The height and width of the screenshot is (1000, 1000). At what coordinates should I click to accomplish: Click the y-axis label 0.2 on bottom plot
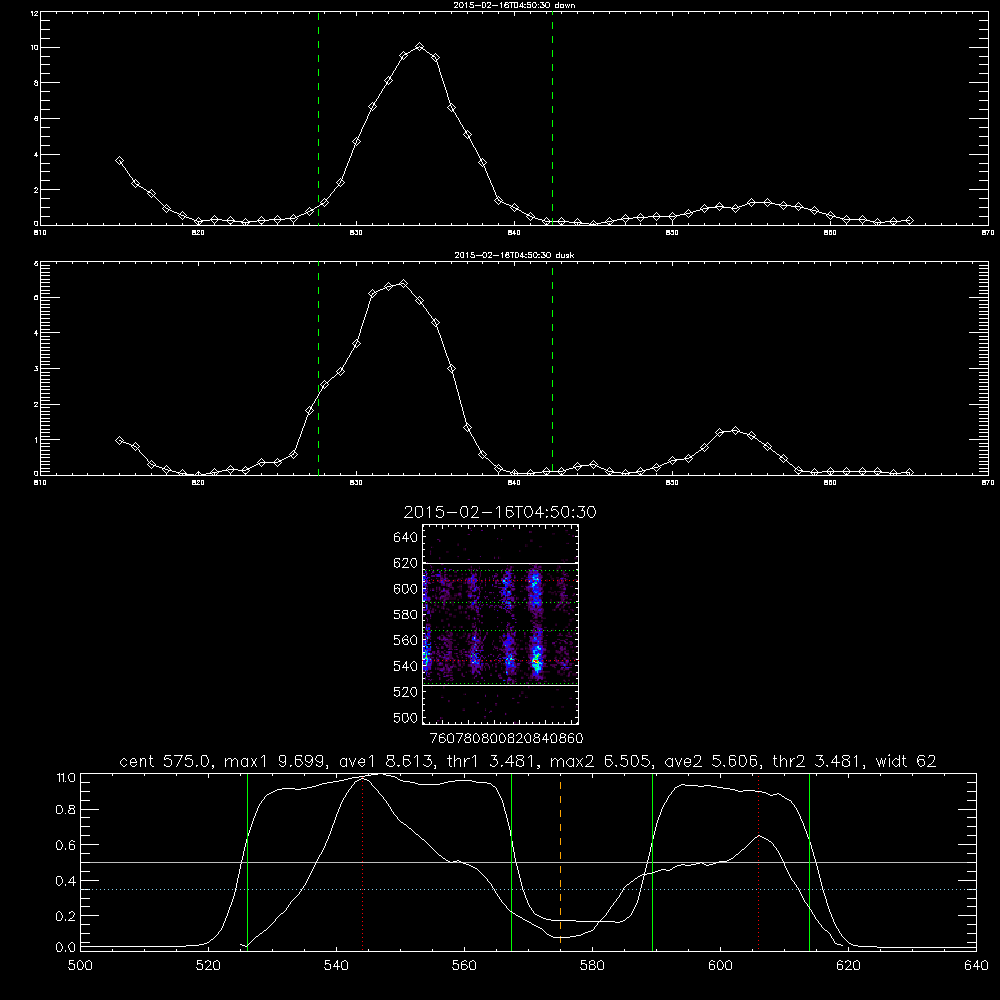click(x=66, y=916)
